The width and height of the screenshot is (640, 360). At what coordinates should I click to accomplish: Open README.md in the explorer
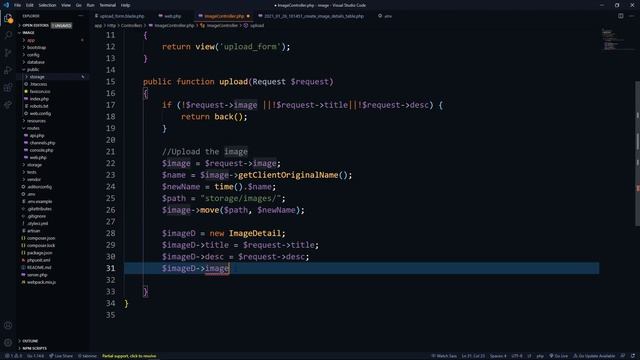coord(52,267)
